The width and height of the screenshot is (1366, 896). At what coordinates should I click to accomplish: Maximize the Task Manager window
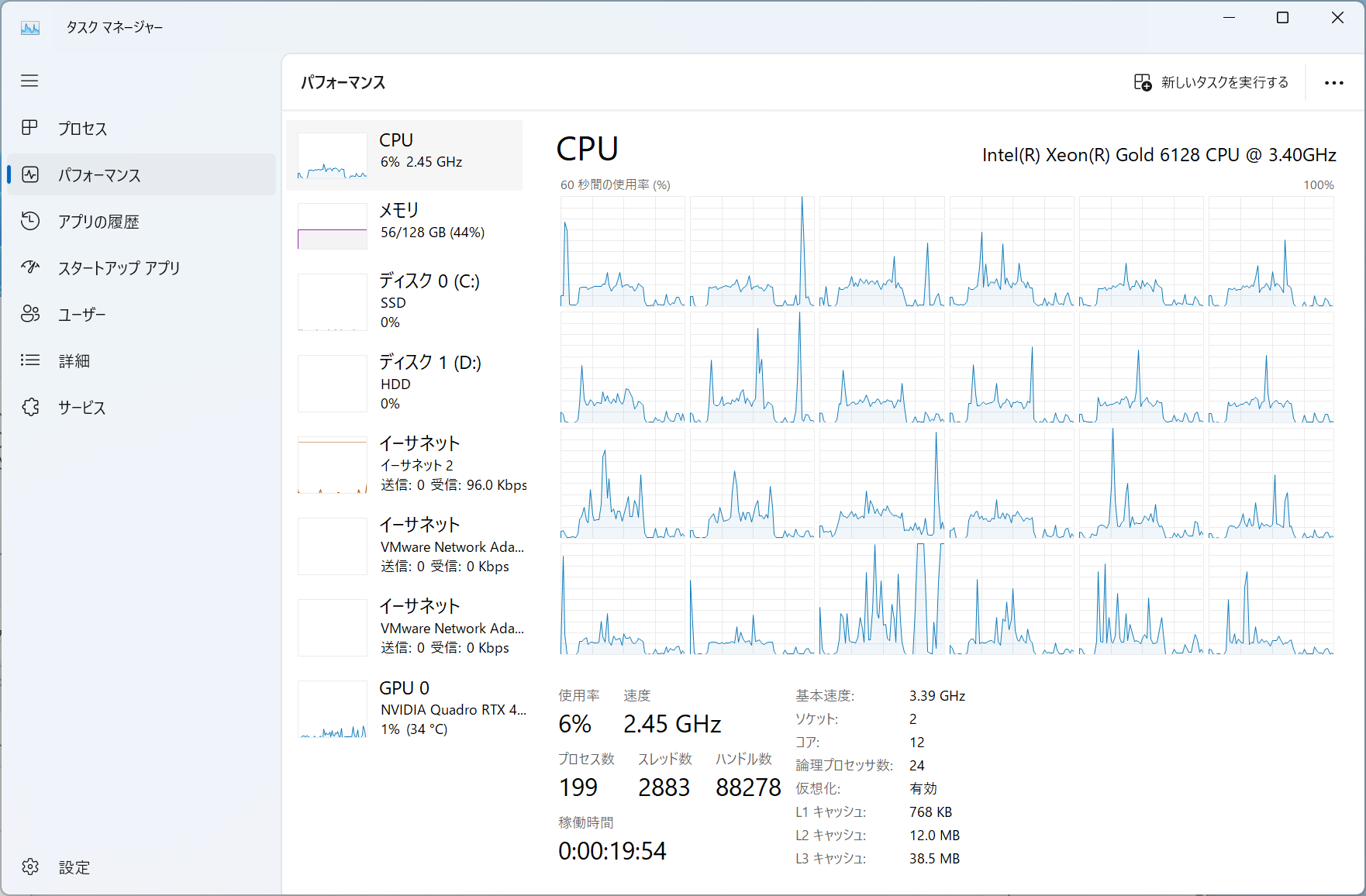tap(1282, 18)
